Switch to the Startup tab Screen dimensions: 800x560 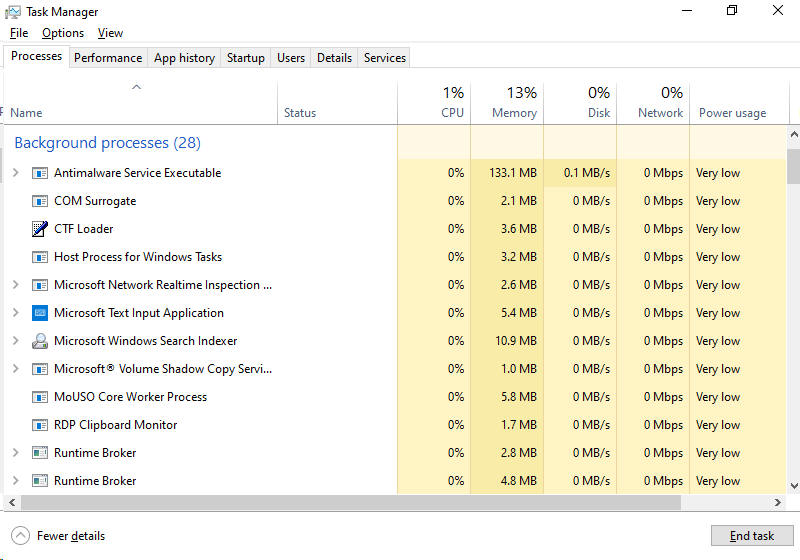coord(245,58)
